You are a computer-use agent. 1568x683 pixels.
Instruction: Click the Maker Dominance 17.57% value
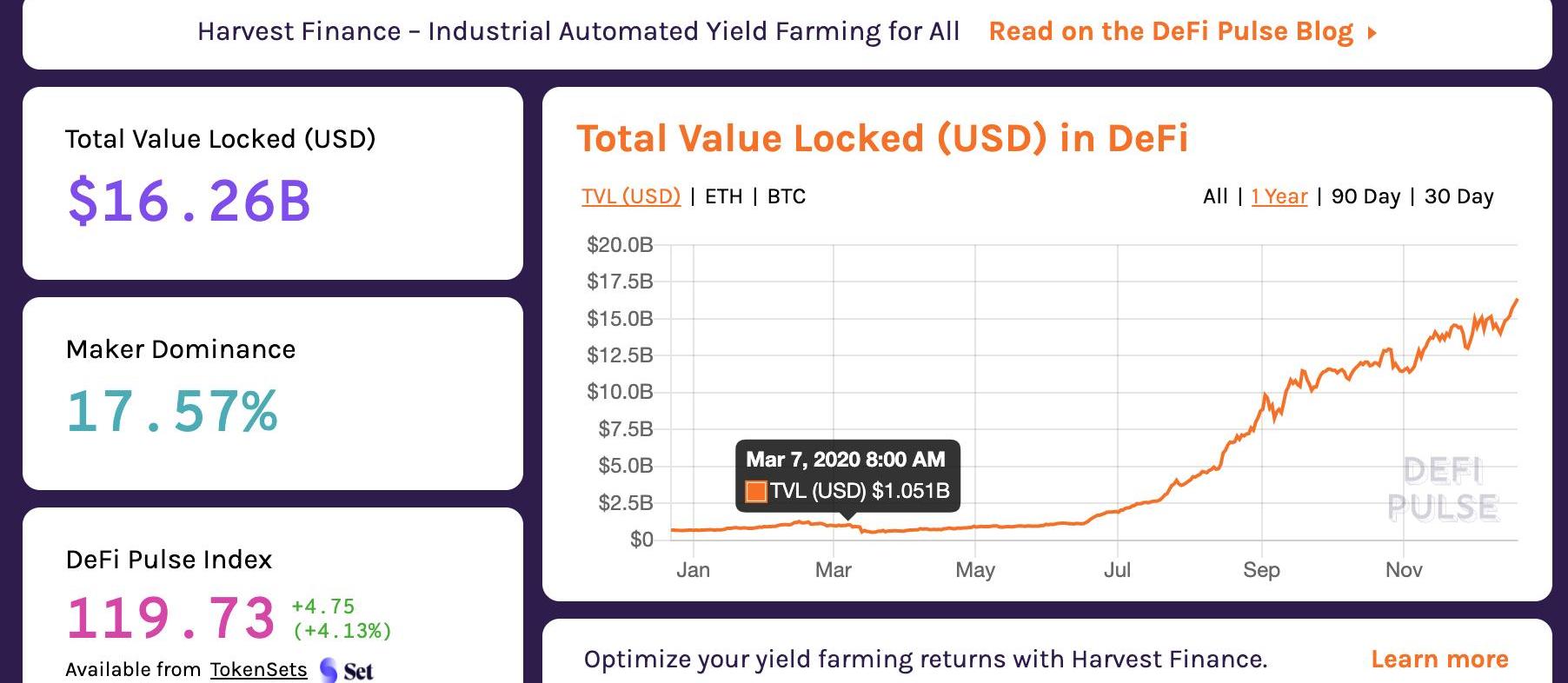point(172,411)
